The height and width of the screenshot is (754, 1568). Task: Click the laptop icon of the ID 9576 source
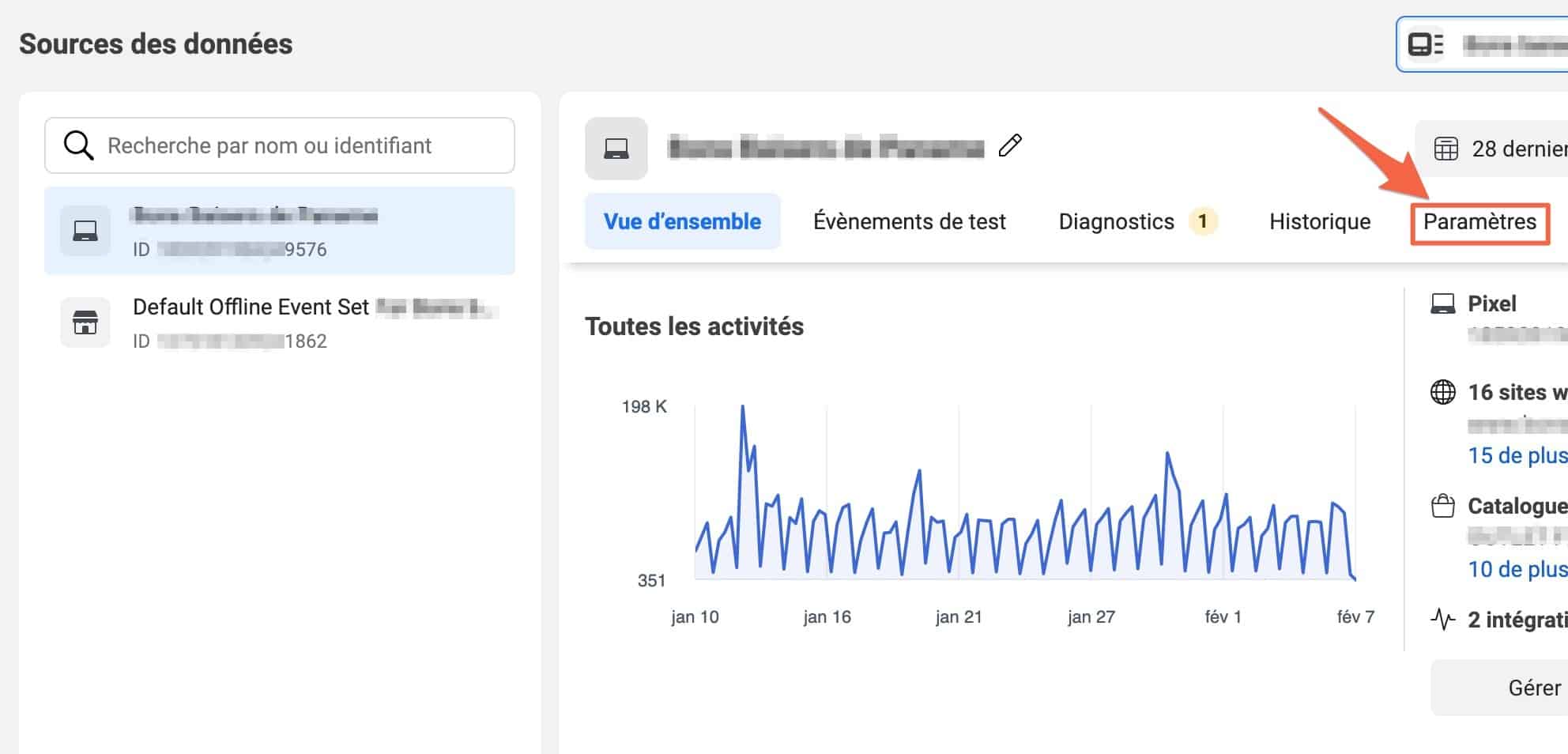pos(85,231)
